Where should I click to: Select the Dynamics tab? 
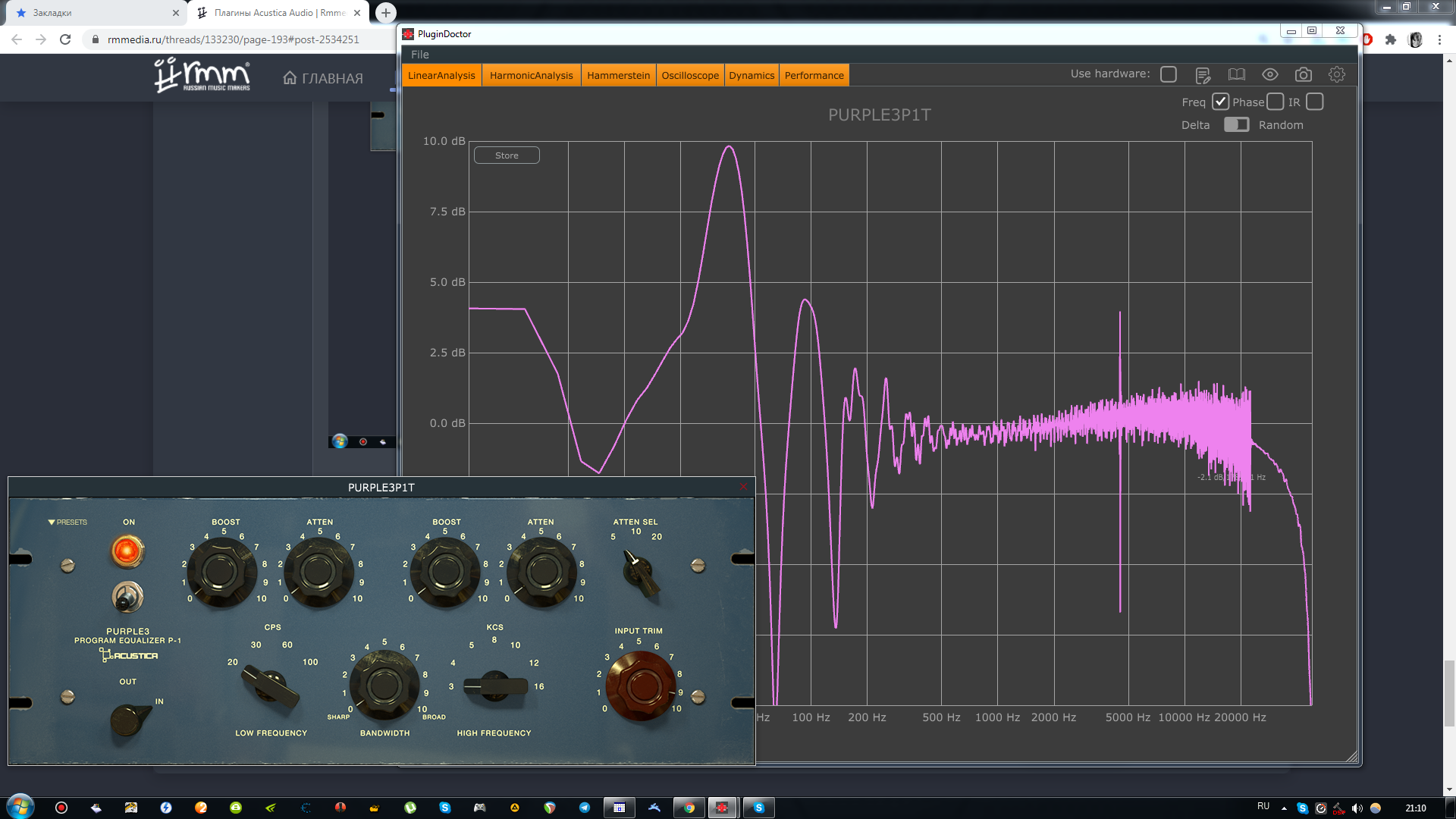click(x=752, y=75)
